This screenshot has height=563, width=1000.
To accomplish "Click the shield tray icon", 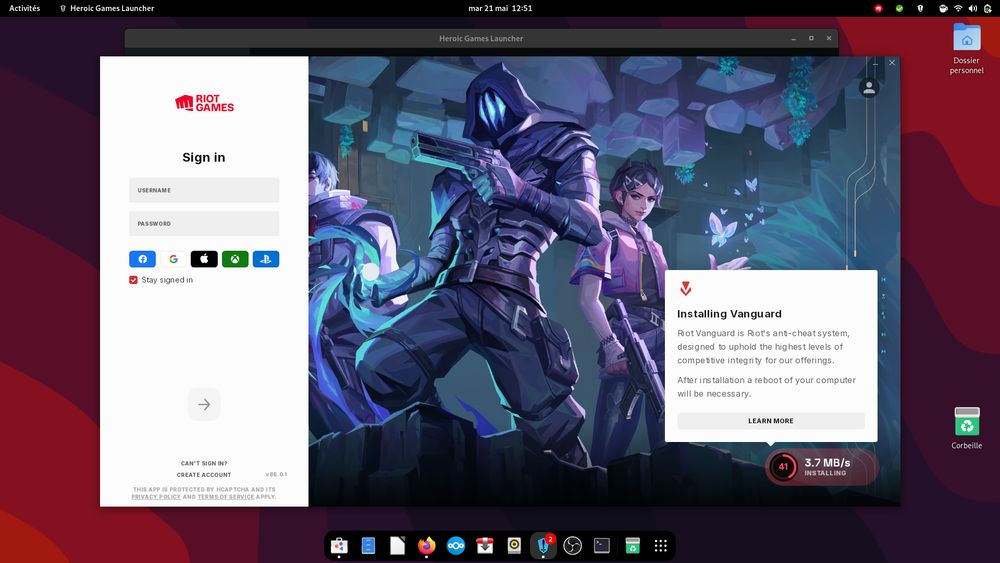I will [920, 8].
